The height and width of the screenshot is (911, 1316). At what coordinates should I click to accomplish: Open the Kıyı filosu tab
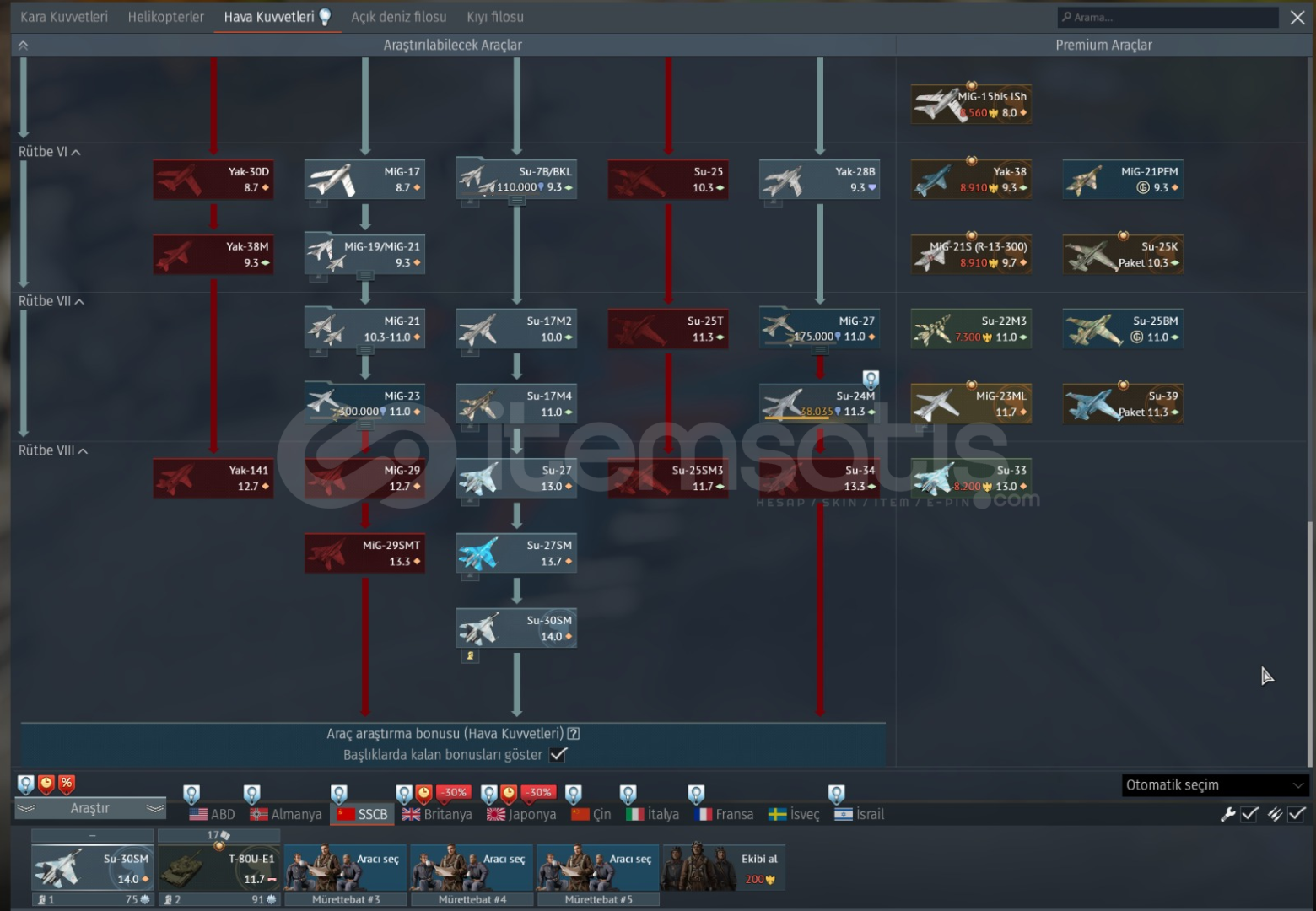(x=495, y=17)
